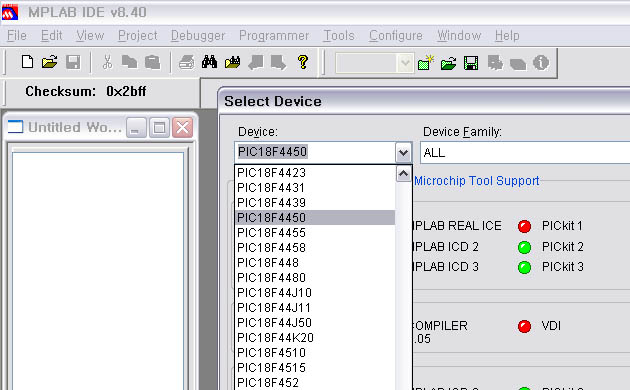This screenshot has height=390, width=630.
Task: Click the Go Backward toolbar icon
Action: [256, 62]
